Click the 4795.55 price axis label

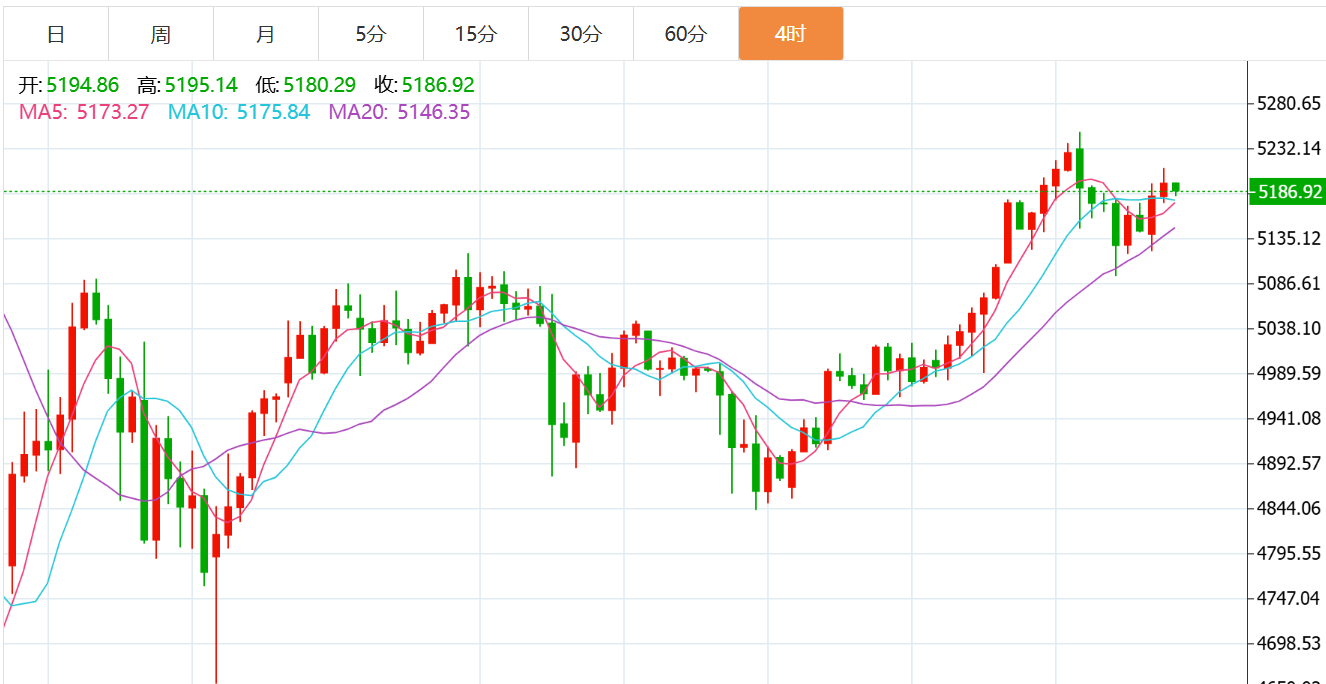point(1289,553)
